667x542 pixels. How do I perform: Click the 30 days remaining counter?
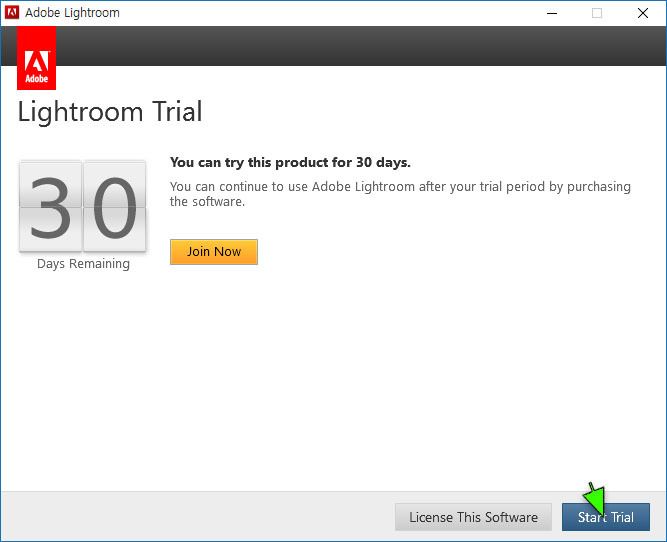[x=83, y=206]
